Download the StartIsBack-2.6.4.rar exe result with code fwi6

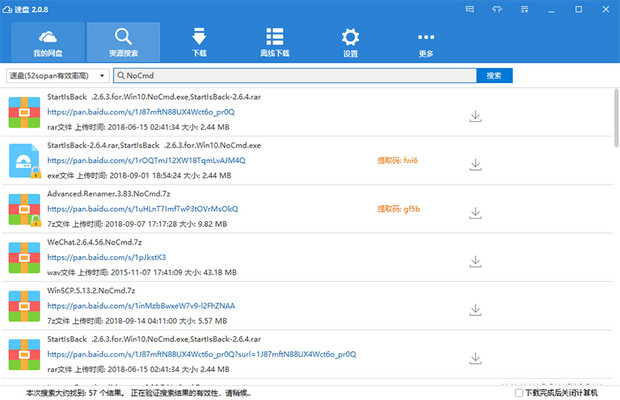[475, 164]
